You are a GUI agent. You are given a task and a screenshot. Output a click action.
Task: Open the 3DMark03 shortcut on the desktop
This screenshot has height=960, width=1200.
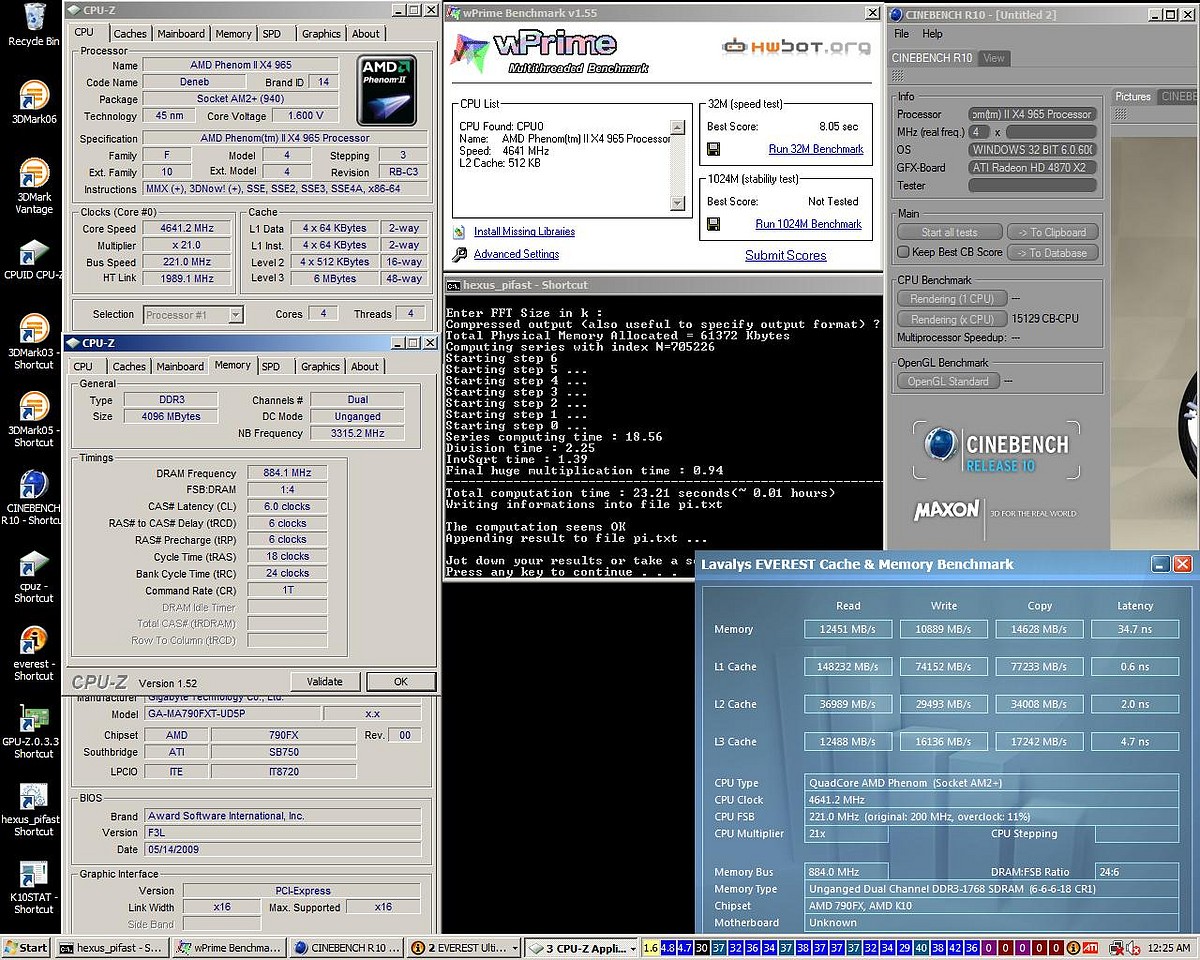tap(33, 342)
